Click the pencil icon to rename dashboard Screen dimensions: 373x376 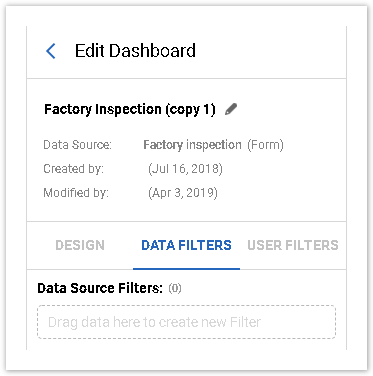pos(231,109)
